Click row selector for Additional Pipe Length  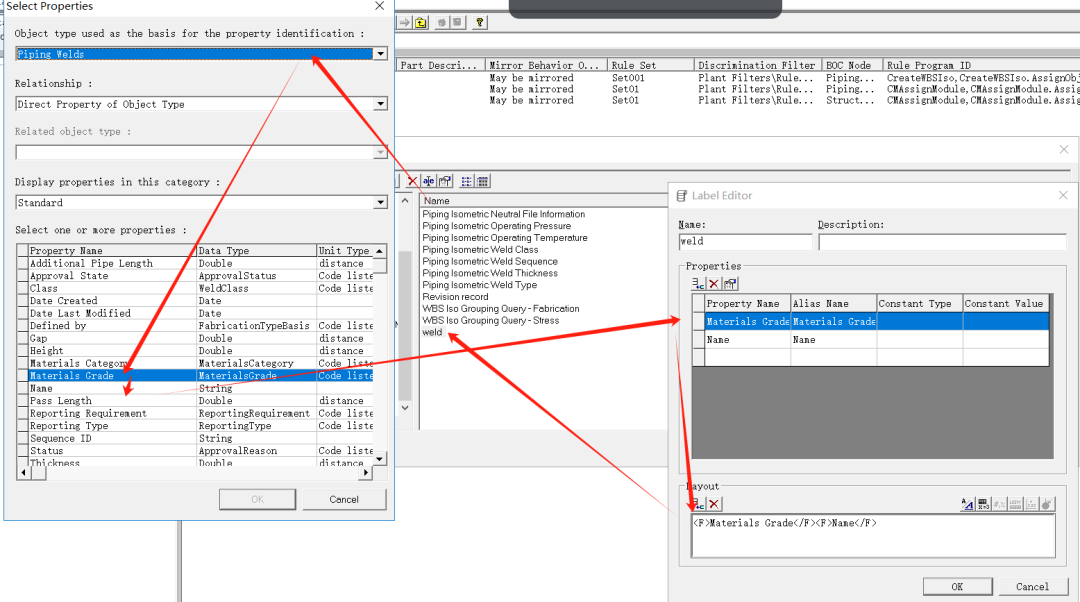click(x=22, y=263)
